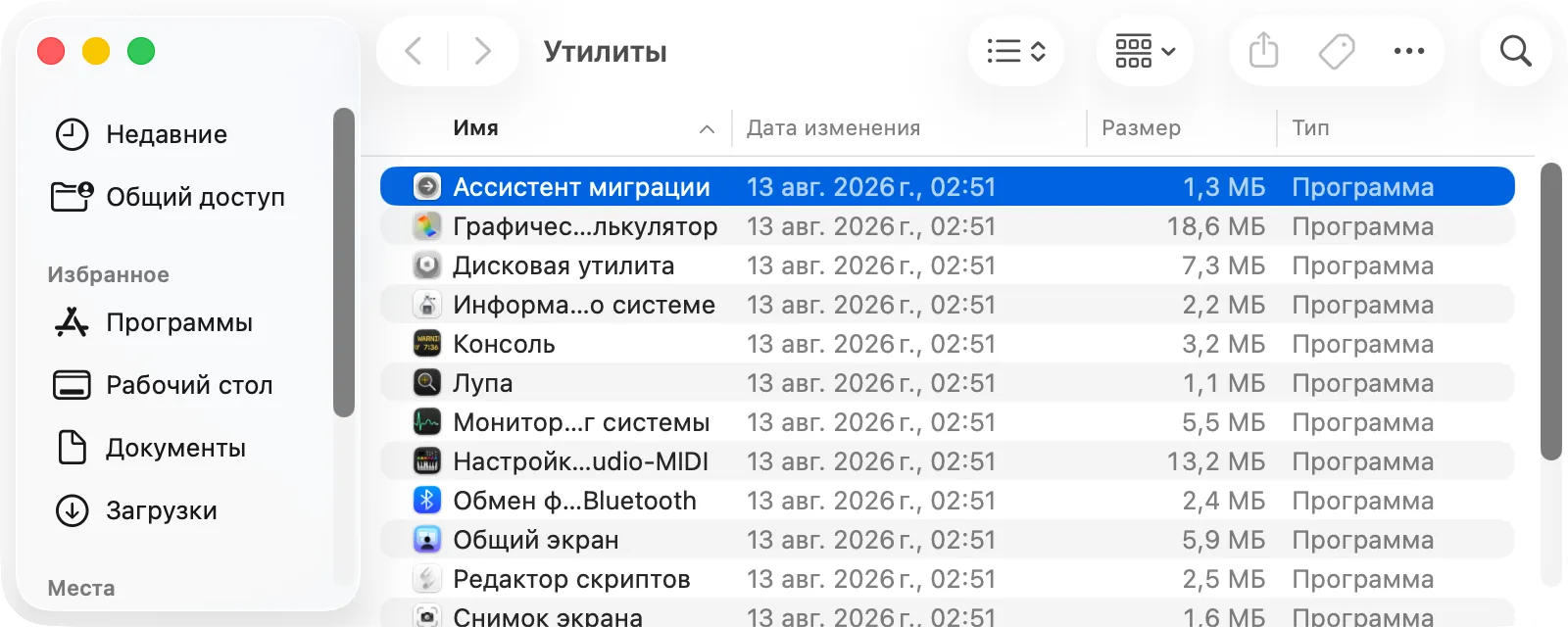Select the Графичес...лькулятор file name
This screenshot has height=627, width=1568.
click(585, 225)
